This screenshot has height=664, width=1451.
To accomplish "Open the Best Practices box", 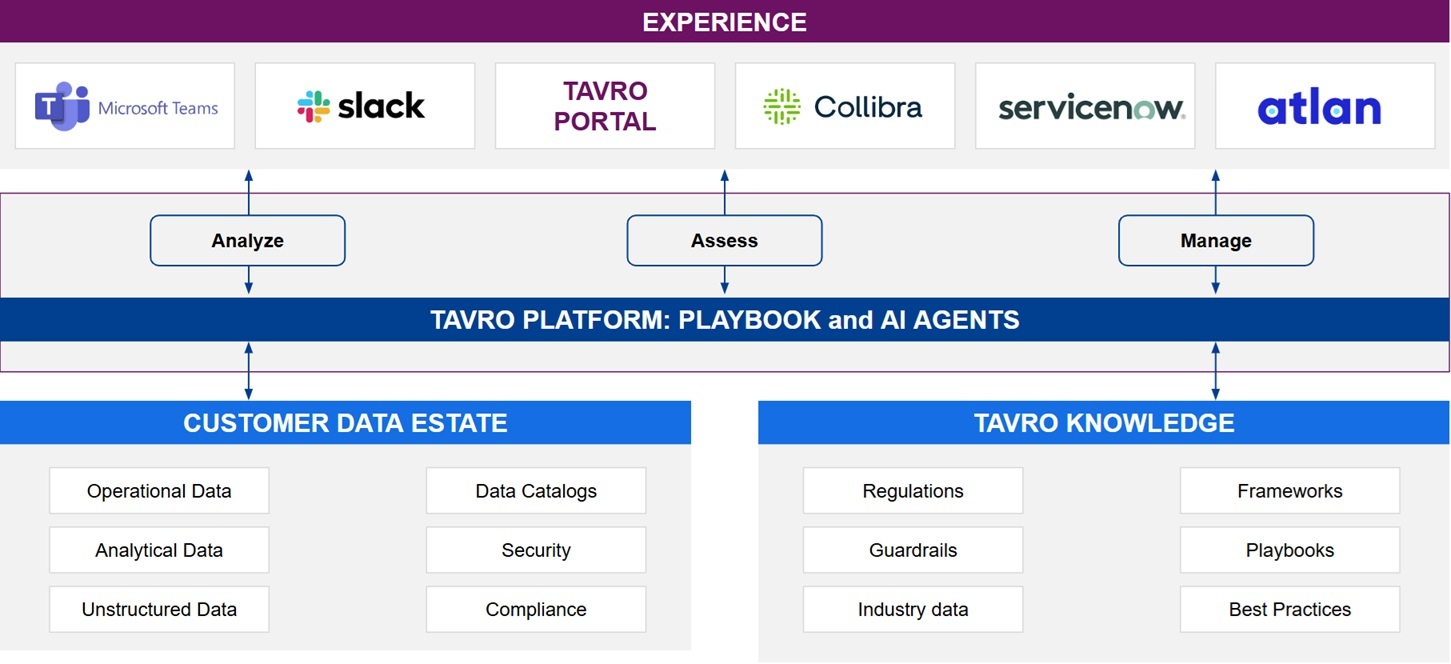I will coord(1290,609).
